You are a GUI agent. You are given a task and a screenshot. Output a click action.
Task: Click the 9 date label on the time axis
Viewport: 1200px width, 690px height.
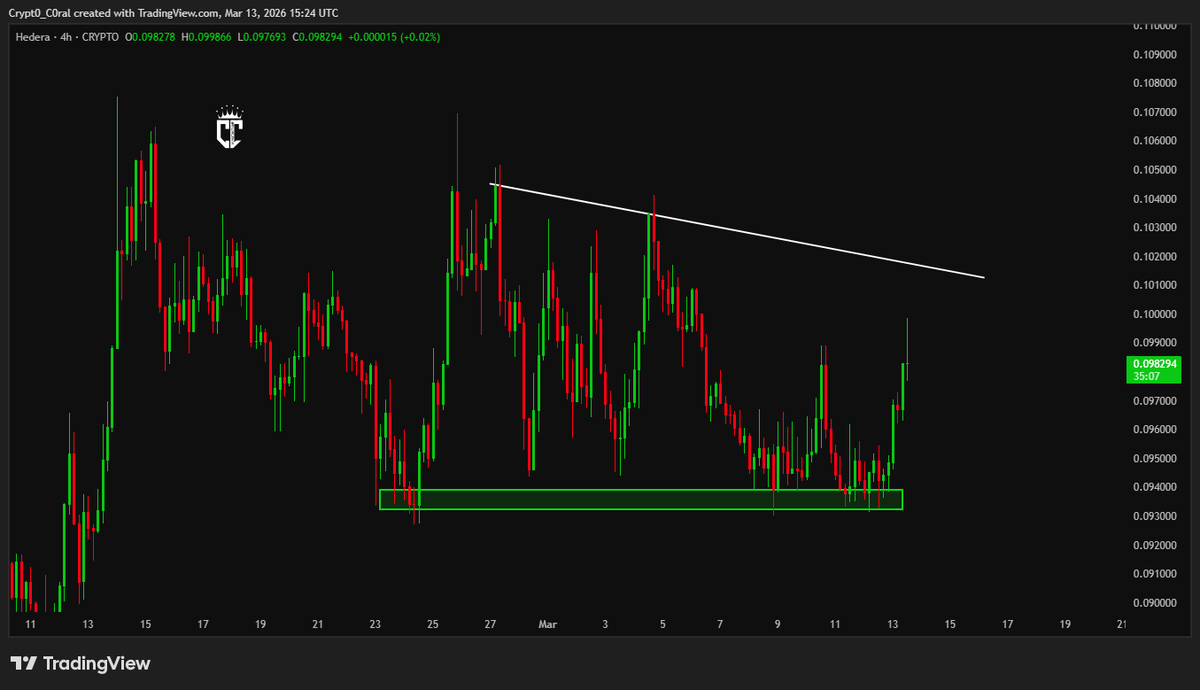(x=777, y=625)
